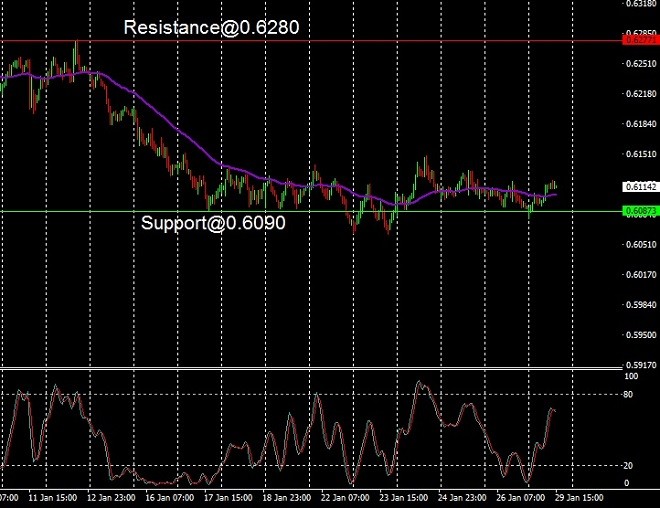Click the 24 Jan 23:00 time label

pos(462,498)
